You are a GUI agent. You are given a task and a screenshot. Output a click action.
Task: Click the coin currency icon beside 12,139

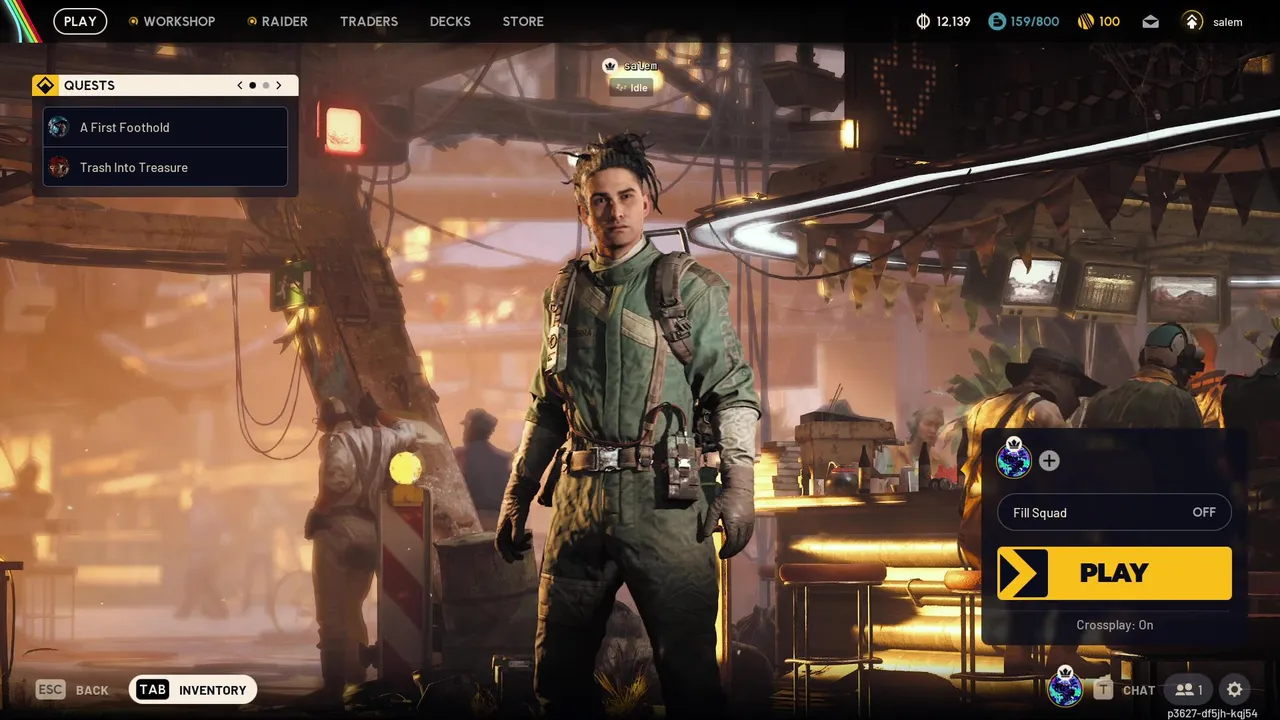tap(923, 21)
